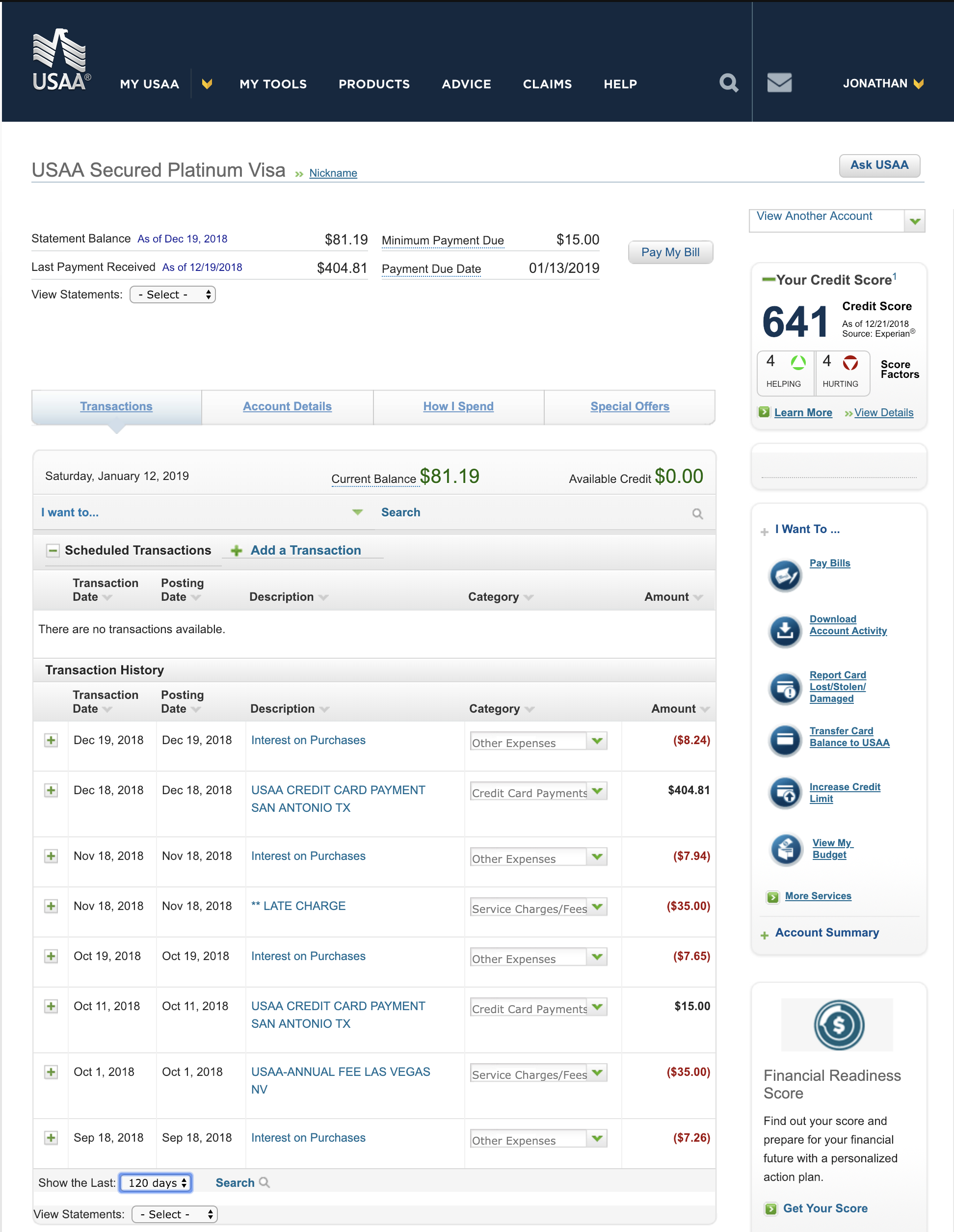This screenshot has height=1232, width=954.
Task: Click the Add a Transaction link
Action: pyautogui.click(x=306, y=551)
